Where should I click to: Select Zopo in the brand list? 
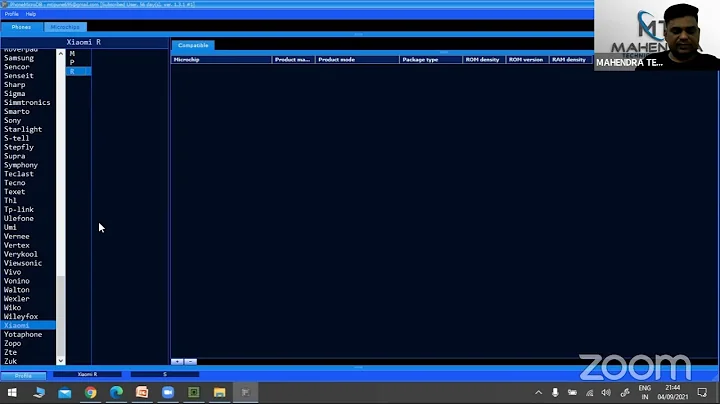12,343
